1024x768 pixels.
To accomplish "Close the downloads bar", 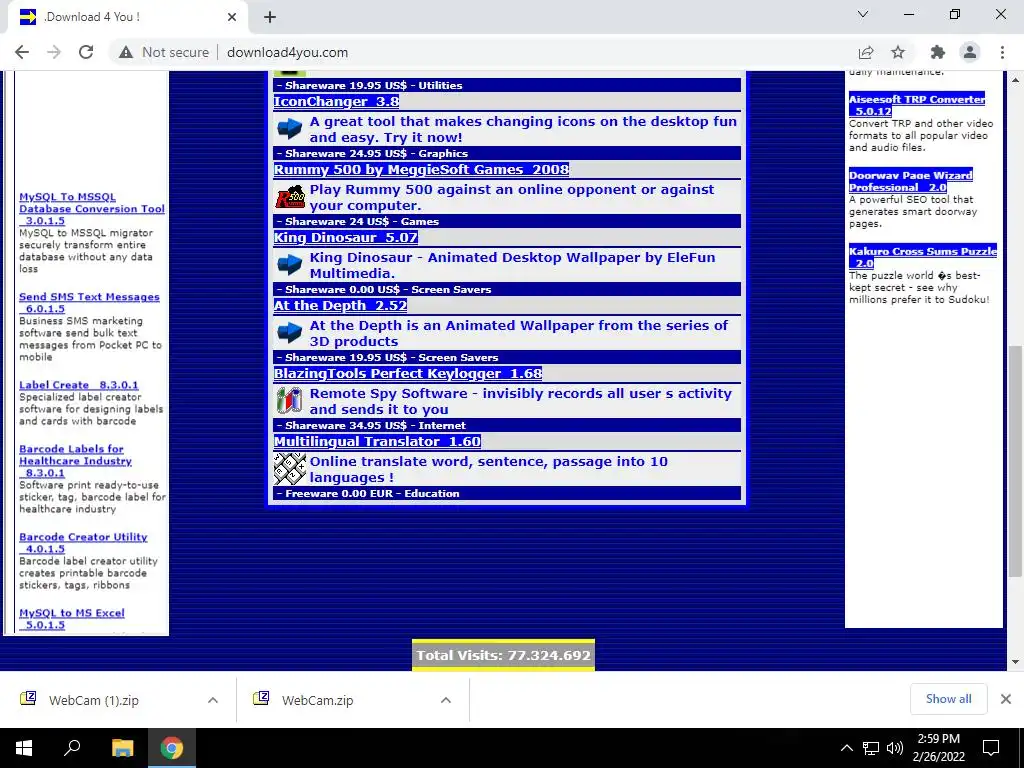I will point(1006,699).
